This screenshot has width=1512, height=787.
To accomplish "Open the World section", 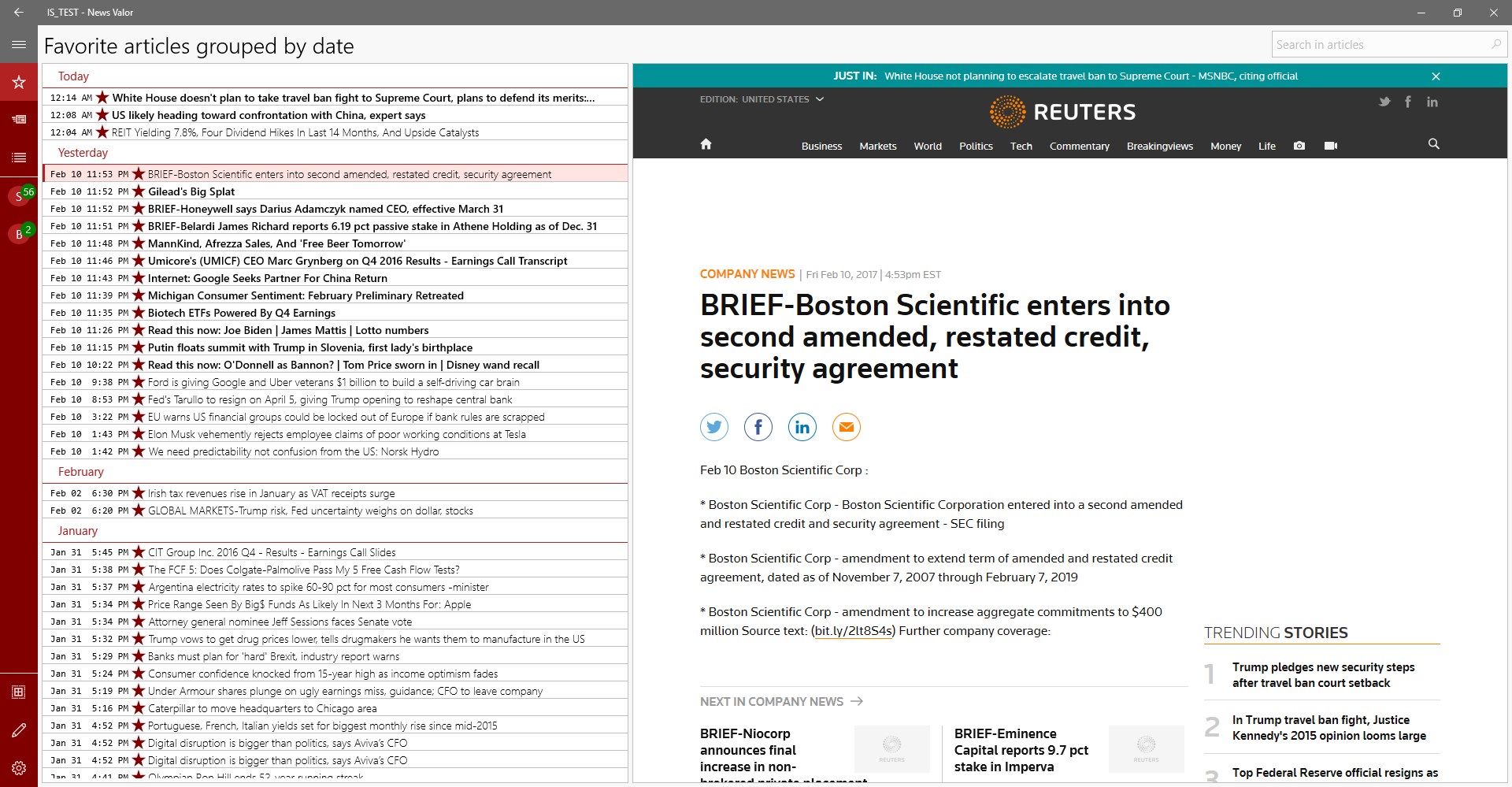I will click(x=928, y=146).
